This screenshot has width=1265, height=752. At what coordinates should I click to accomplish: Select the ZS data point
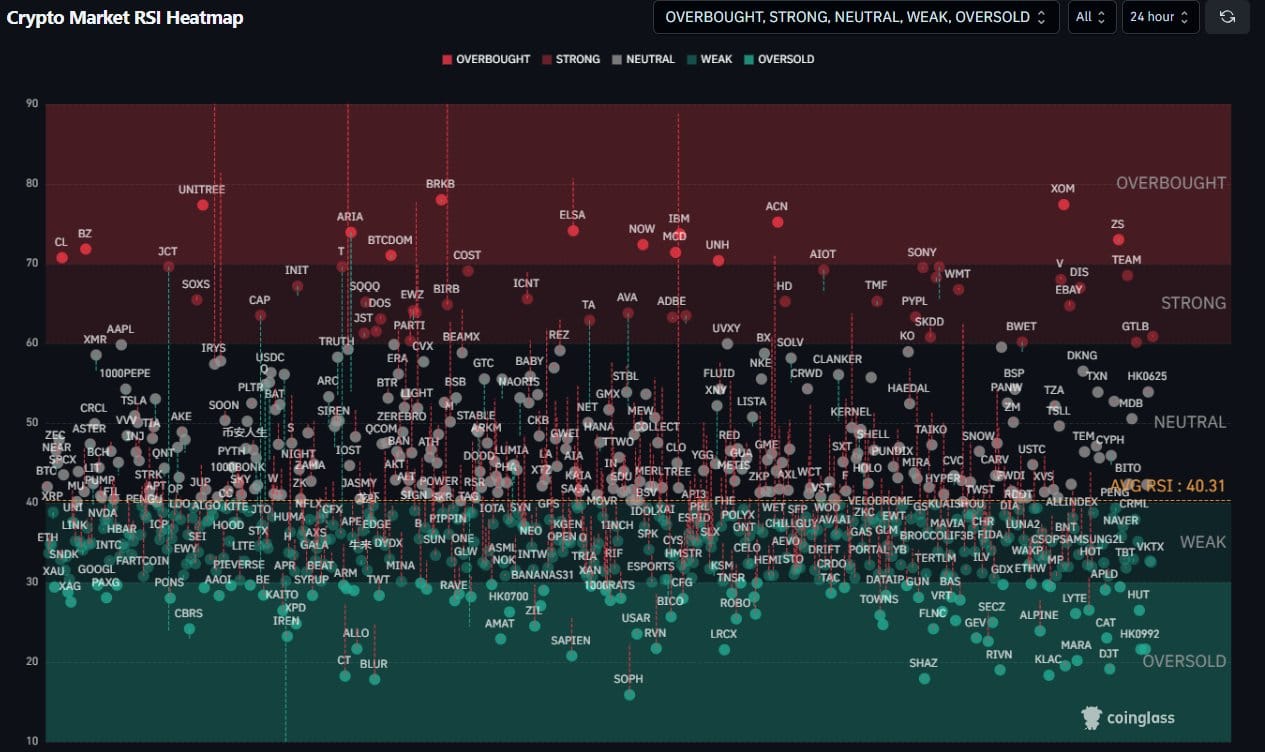[1118, 240]
